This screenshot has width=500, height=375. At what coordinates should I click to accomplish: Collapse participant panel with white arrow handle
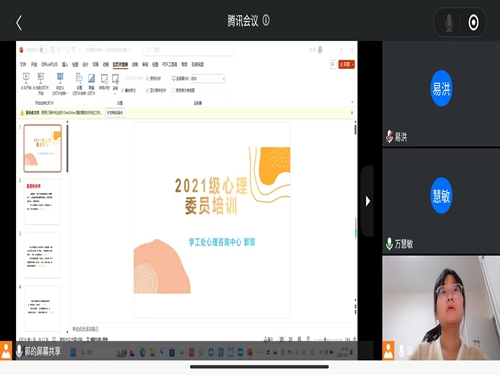tap(368, 201)
